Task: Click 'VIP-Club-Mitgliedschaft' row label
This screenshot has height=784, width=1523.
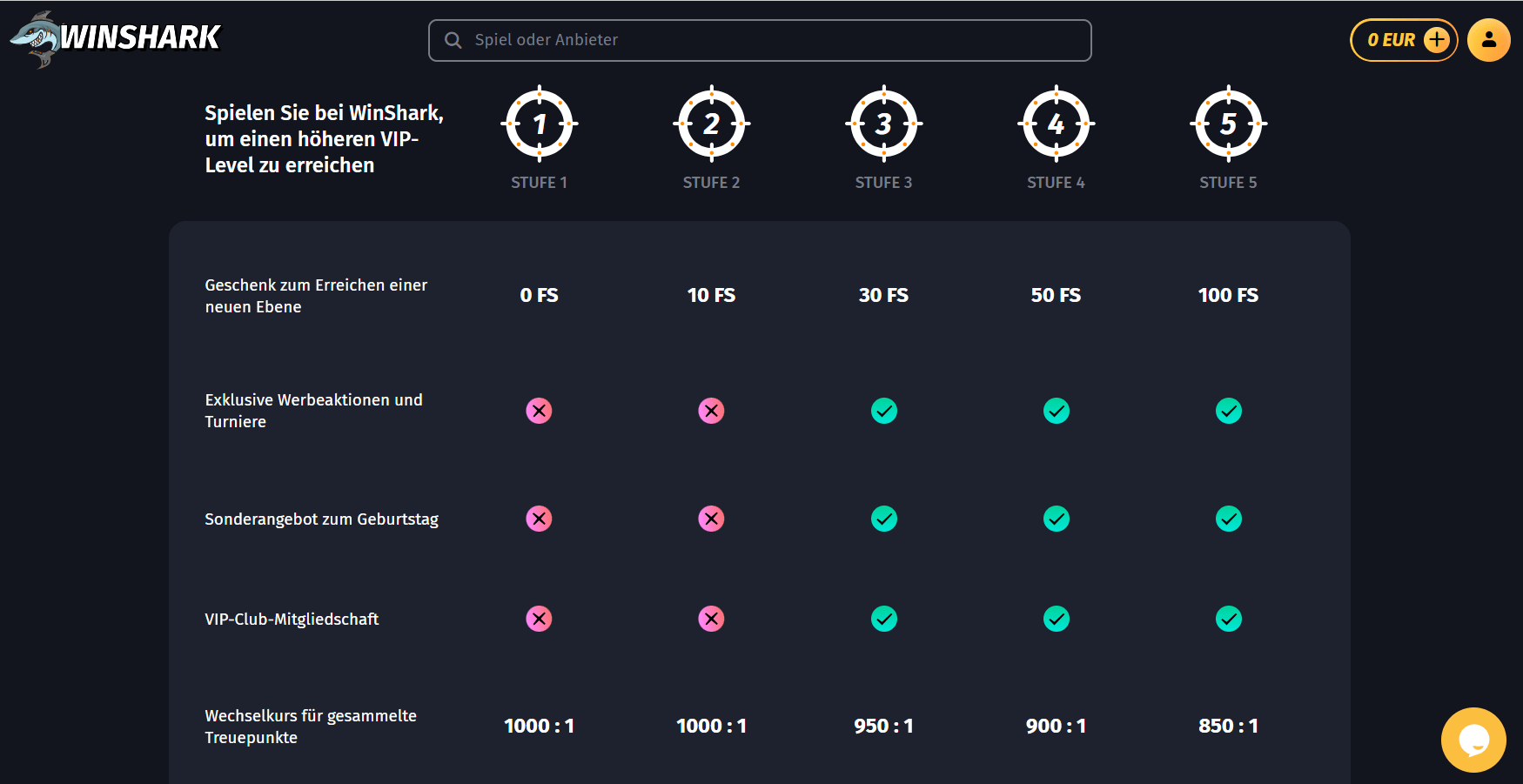Action: coord(292,620)
